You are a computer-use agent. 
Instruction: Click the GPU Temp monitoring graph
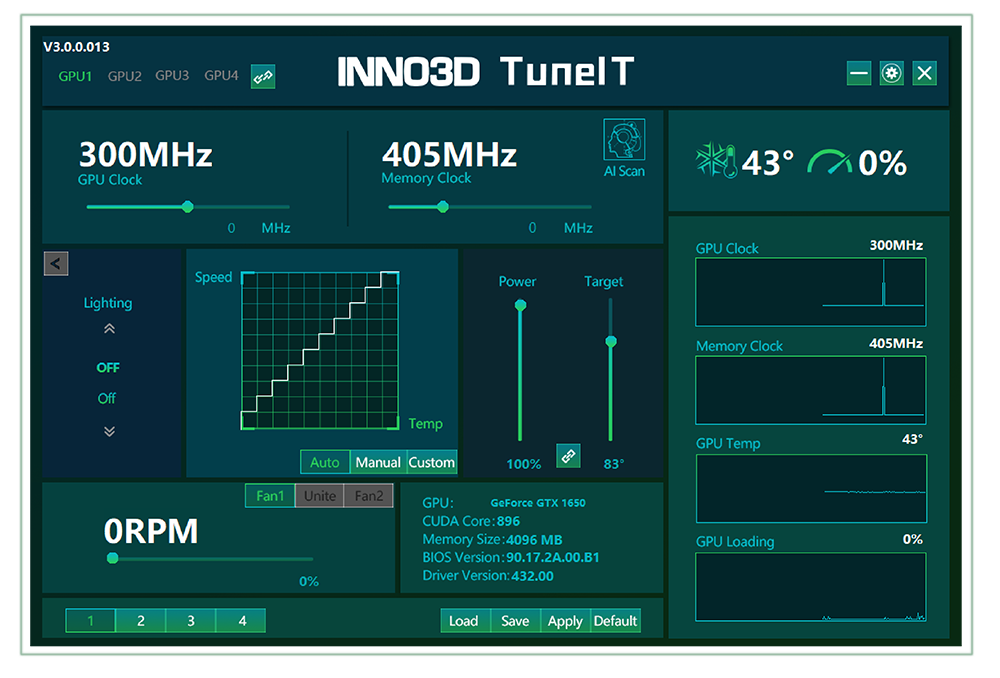(811, 489)
